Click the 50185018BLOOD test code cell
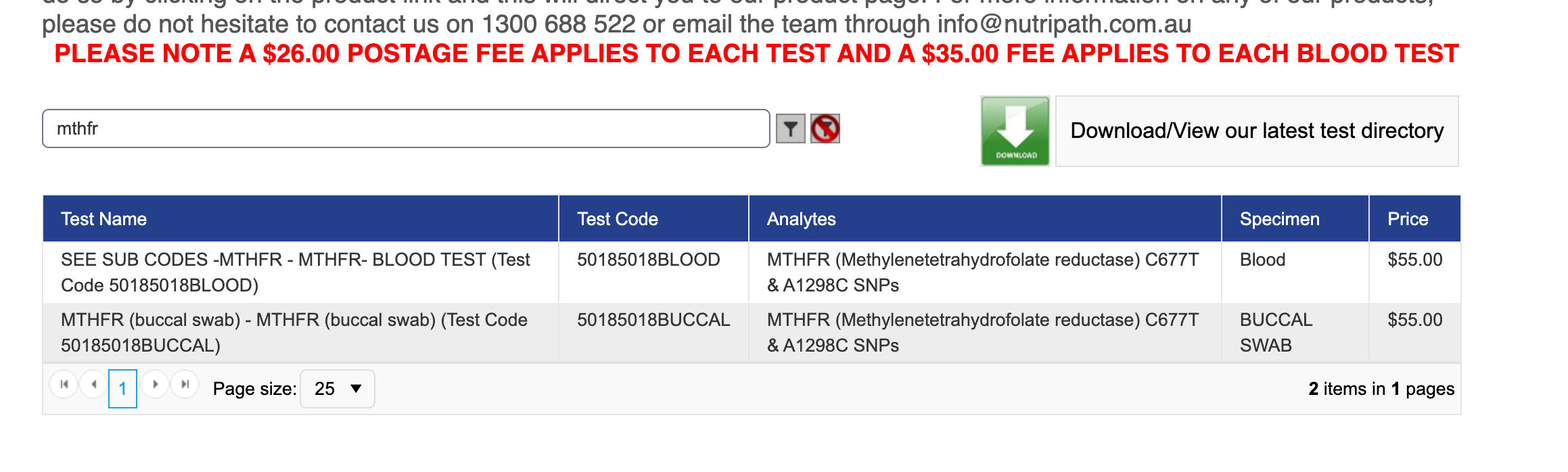The image size is (1568, 472). pos(648,260)
